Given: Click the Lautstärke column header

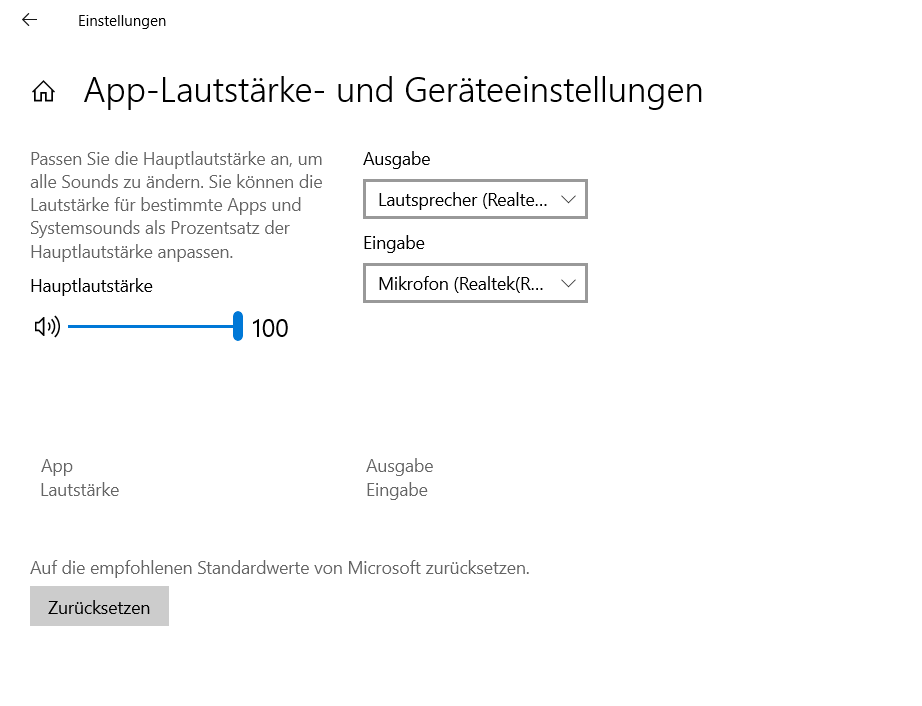Looking at the screenshot, I should click(79, 490).
